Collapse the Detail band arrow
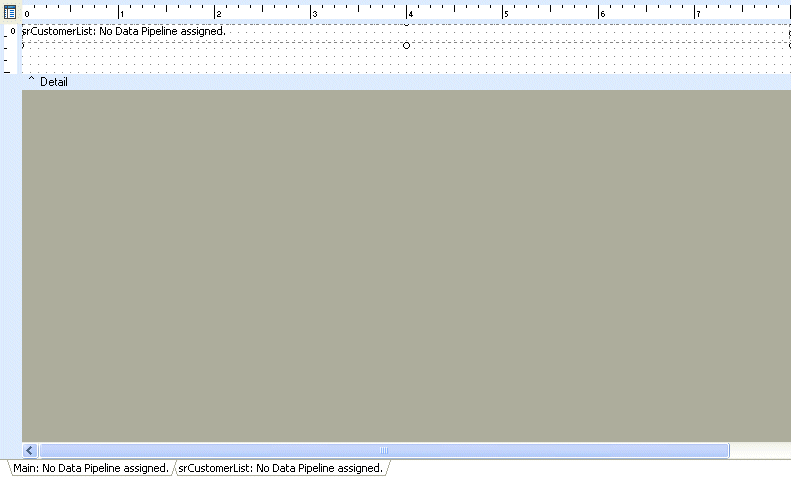The image size is (791, 479). (x=31, y=80)
